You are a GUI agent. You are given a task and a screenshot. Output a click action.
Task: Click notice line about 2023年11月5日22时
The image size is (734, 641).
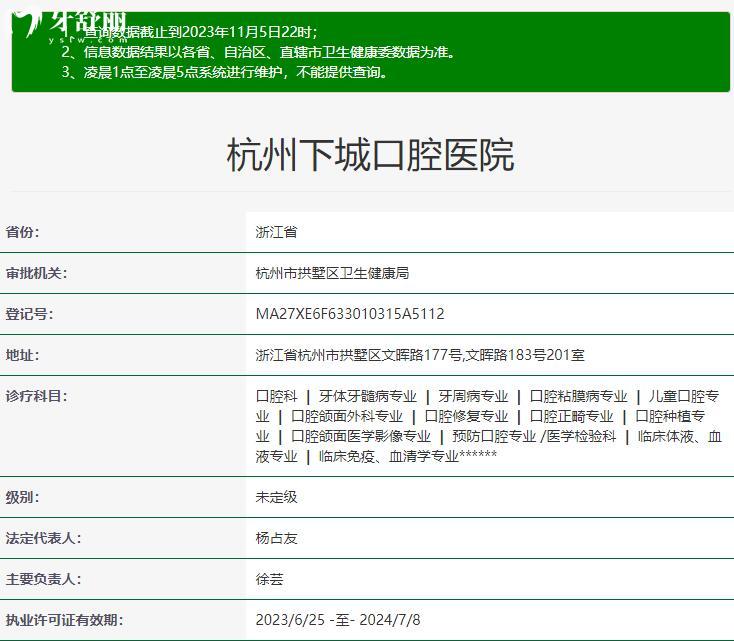tap(190, 32)
